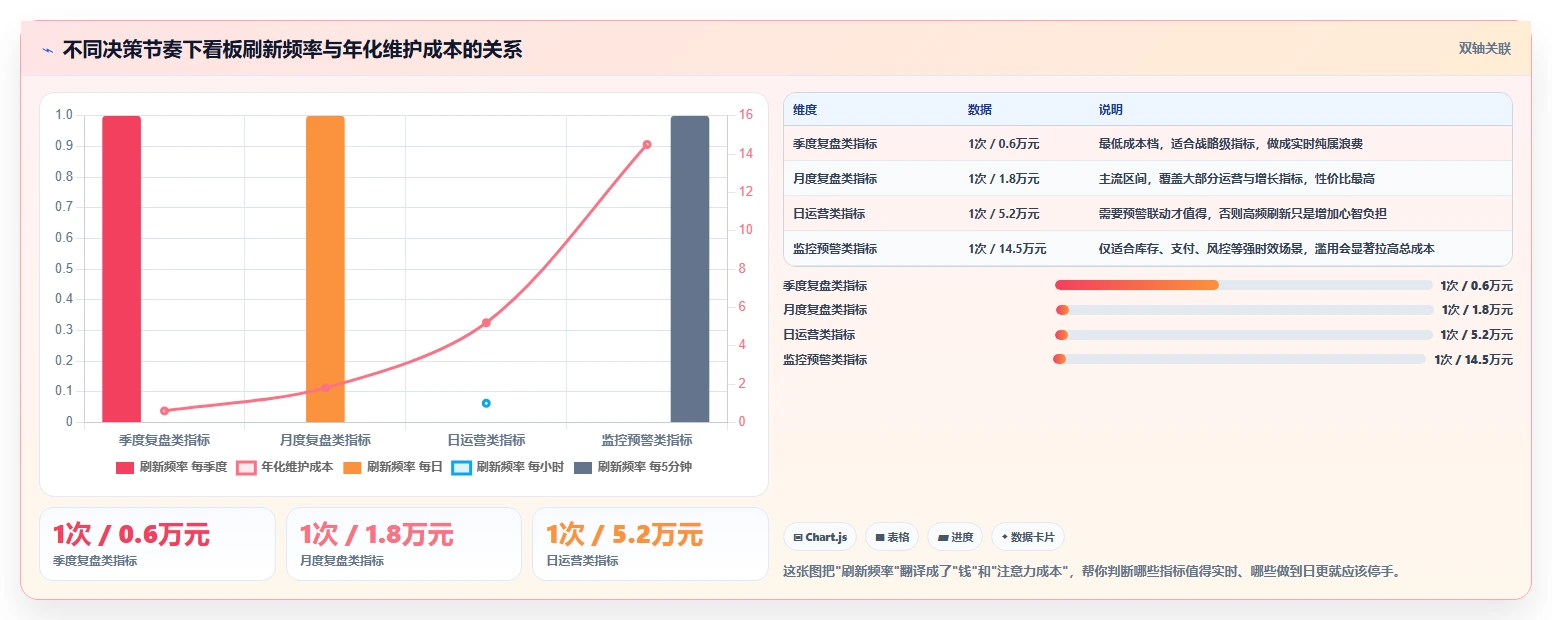Click the 进度 chip

955,537
